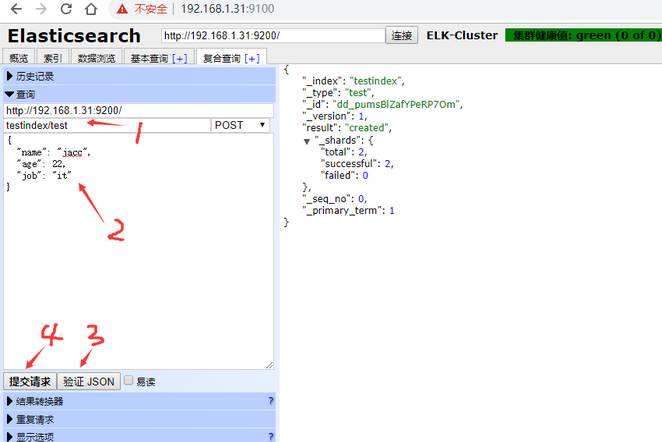
Task: Click the "testindex" value in the result
Action: pyautogui.click(x=375, y=81)
